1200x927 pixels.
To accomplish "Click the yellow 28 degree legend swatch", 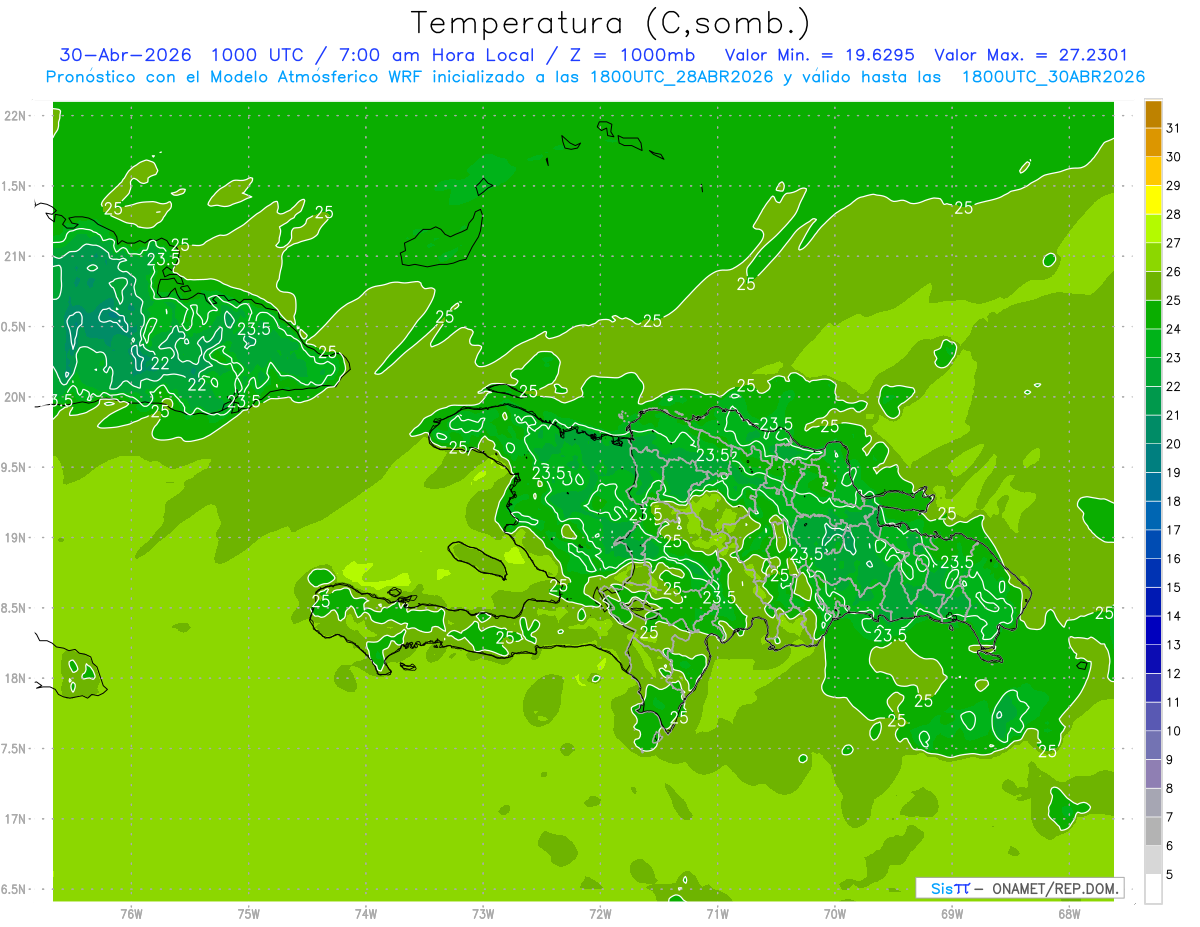I will 1153,200.
